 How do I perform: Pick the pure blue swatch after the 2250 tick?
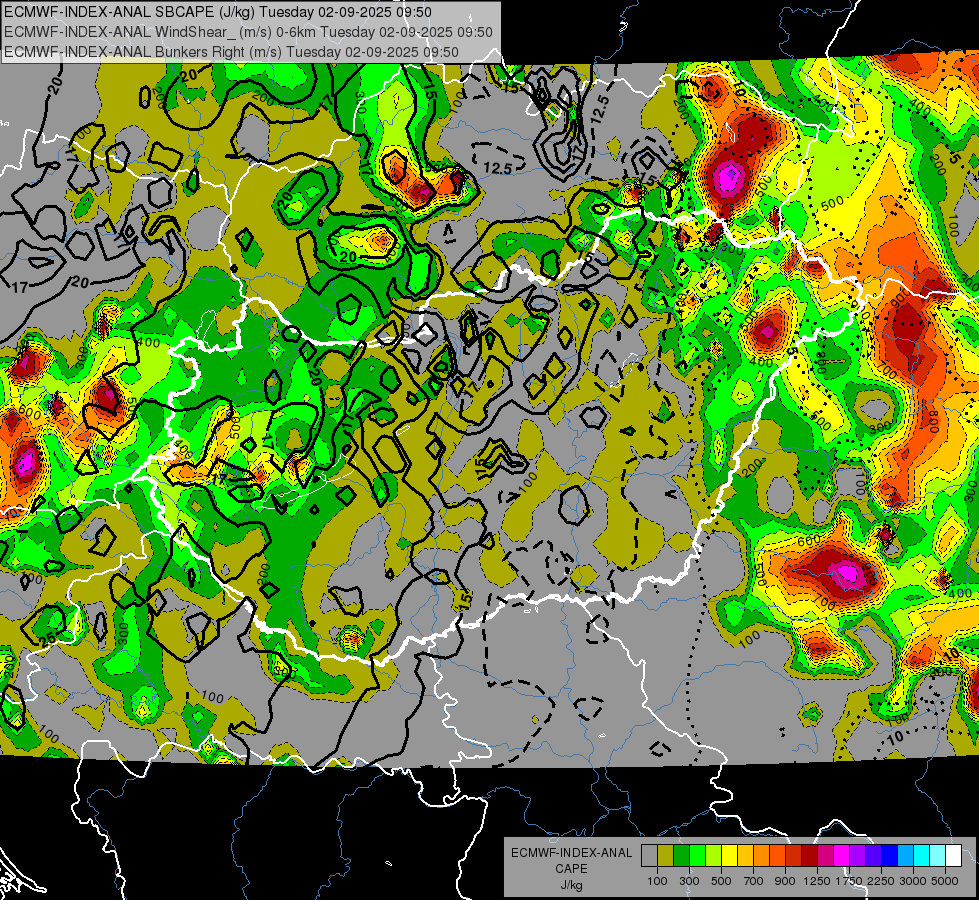[x=890, y=855]
